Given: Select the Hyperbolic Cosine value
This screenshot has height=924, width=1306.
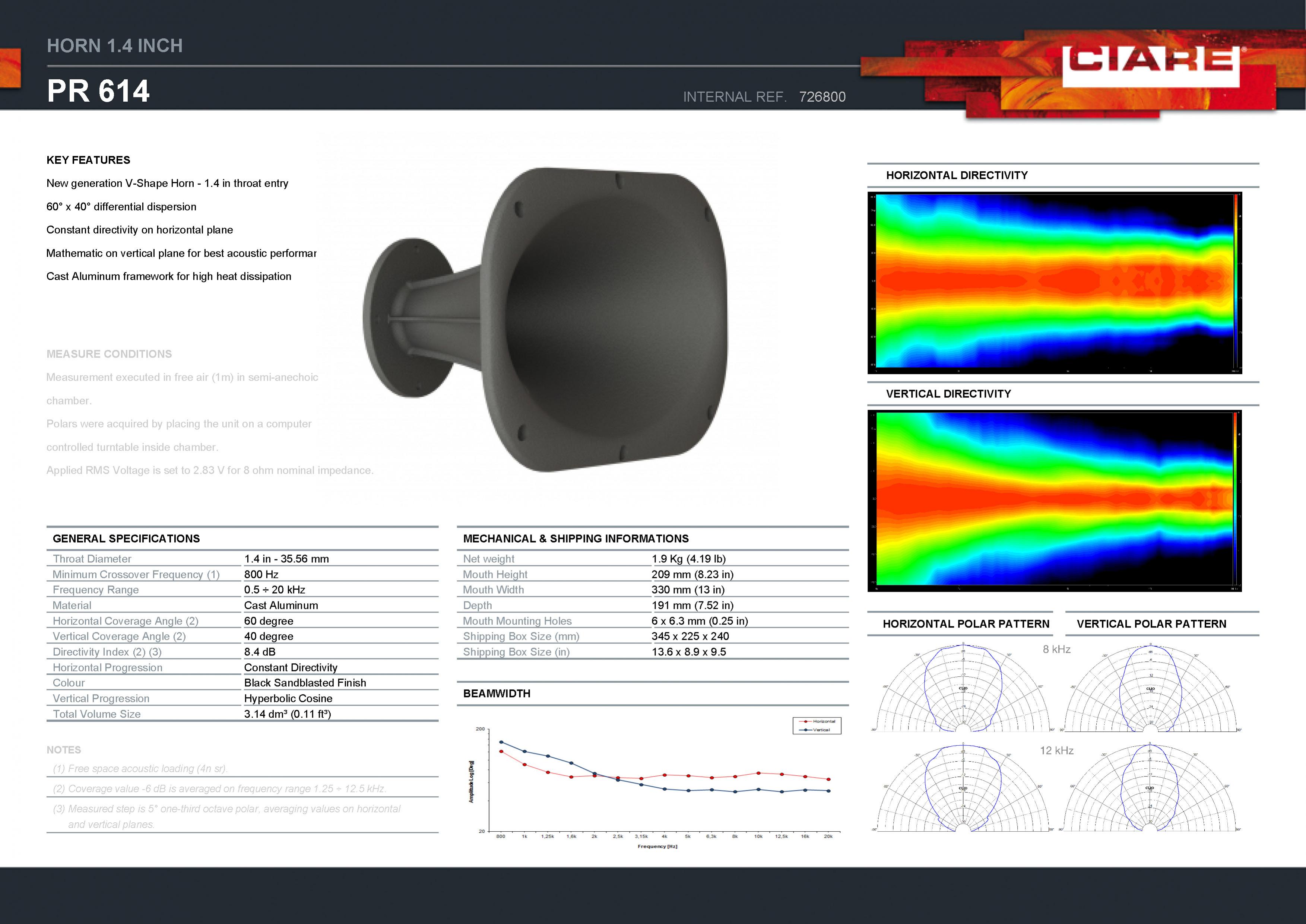Looking at the screenshot, I should (x=288, y=699).
